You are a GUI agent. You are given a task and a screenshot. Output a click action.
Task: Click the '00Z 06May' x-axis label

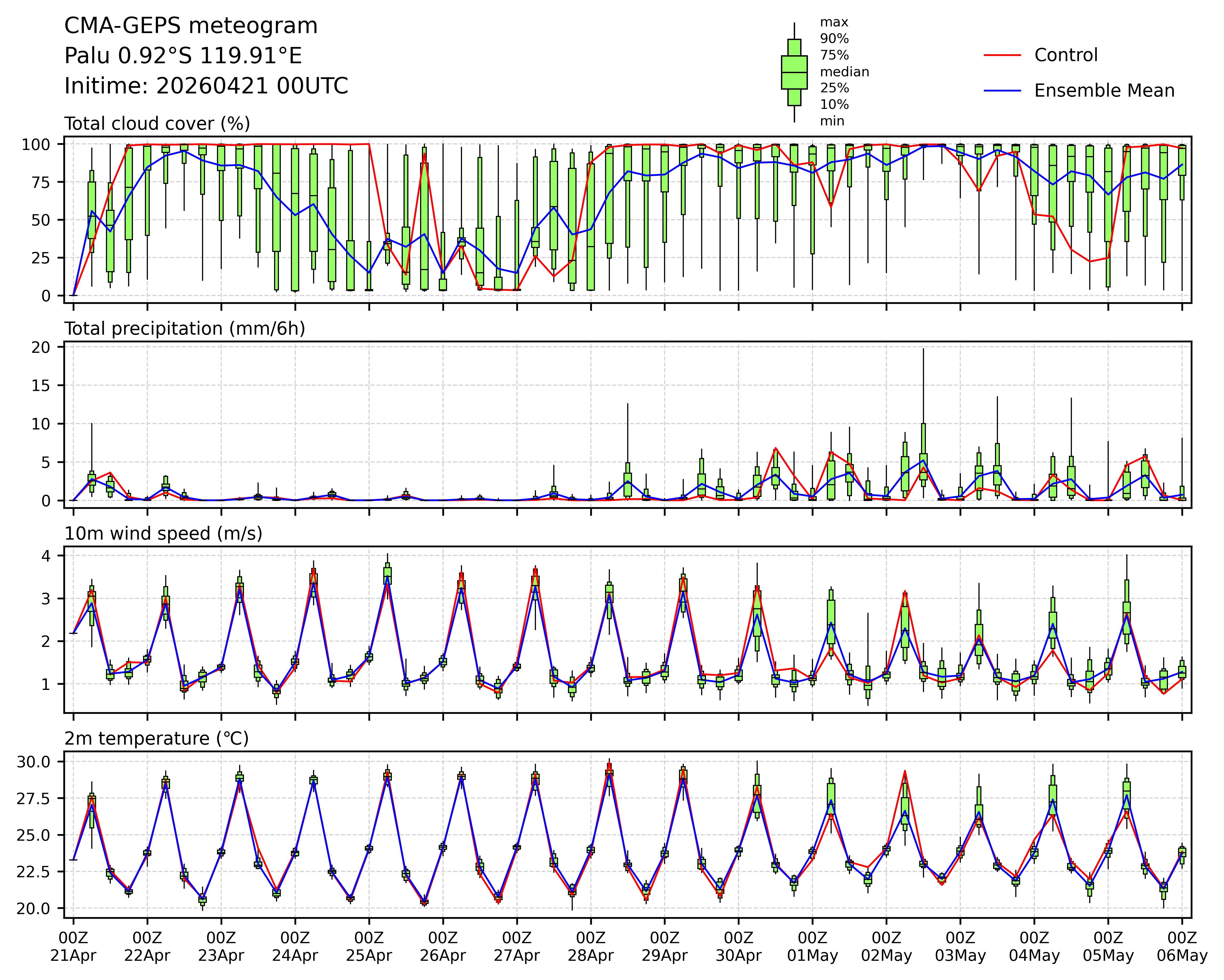click(x=1182, y=946)
